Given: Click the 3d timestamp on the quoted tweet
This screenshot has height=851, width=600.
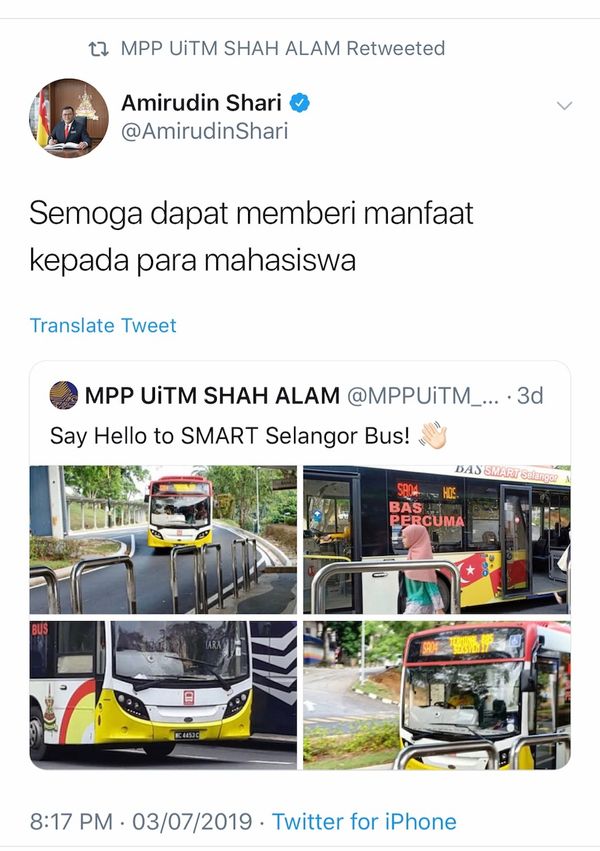Looking at the screenshot, I should tap(530, 396).
